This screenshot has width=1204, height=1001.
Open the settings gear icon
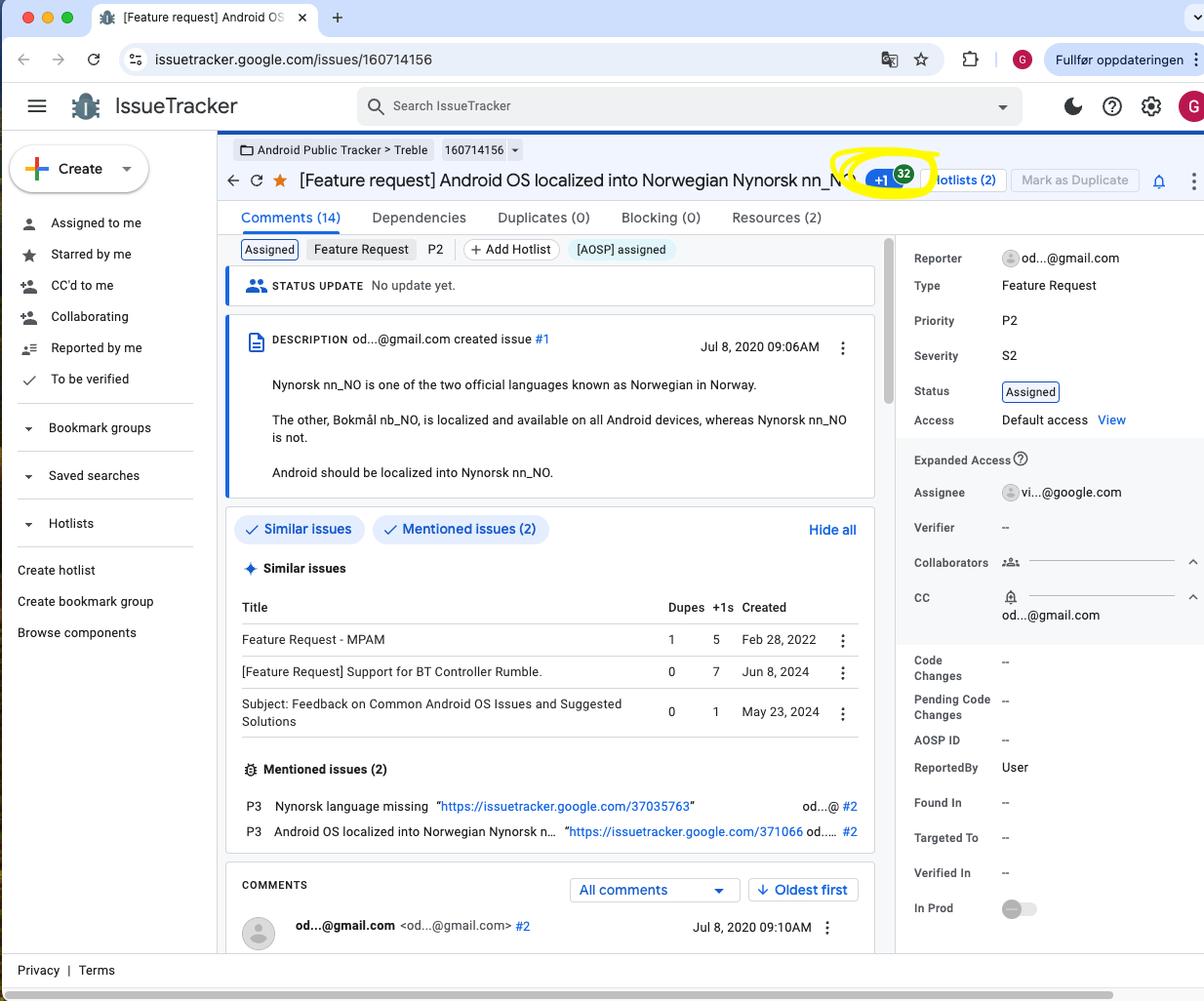click(x=1151, y=106)
